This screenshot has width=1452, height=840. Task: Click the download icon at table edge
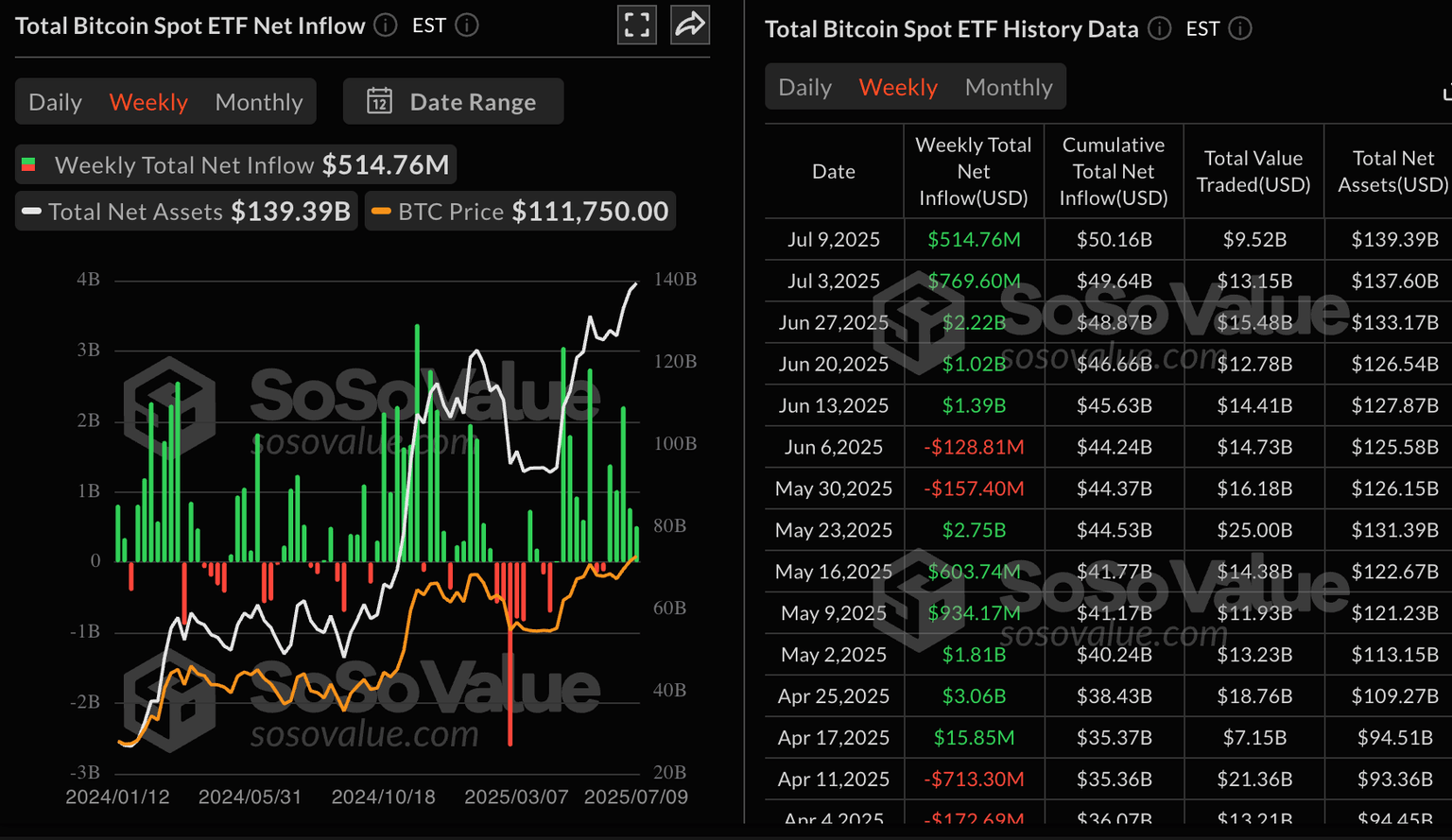(x=1445, y=92)
